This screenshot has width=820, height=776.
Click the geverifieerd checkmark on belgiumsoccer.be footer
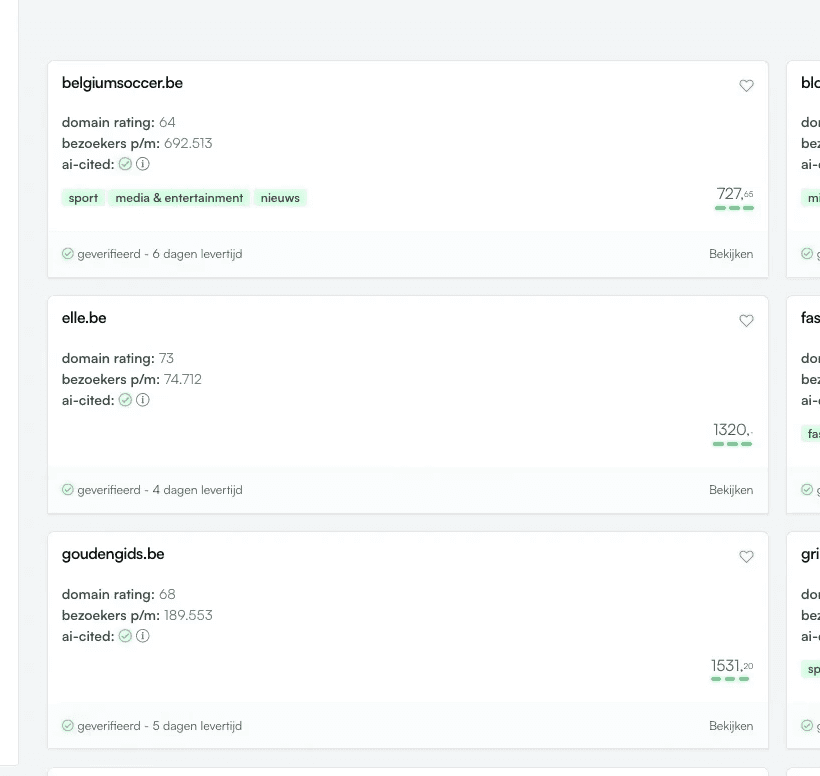(x=67, y=253)
